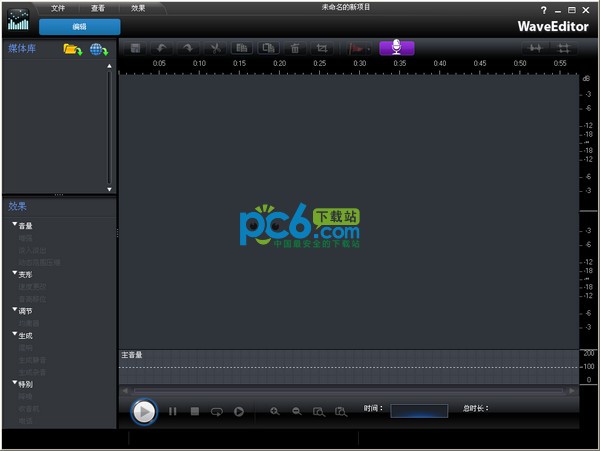The height and width of the screenshot is (451, 600).
Task: Download media using the globe icon
Action: point(99,50)
